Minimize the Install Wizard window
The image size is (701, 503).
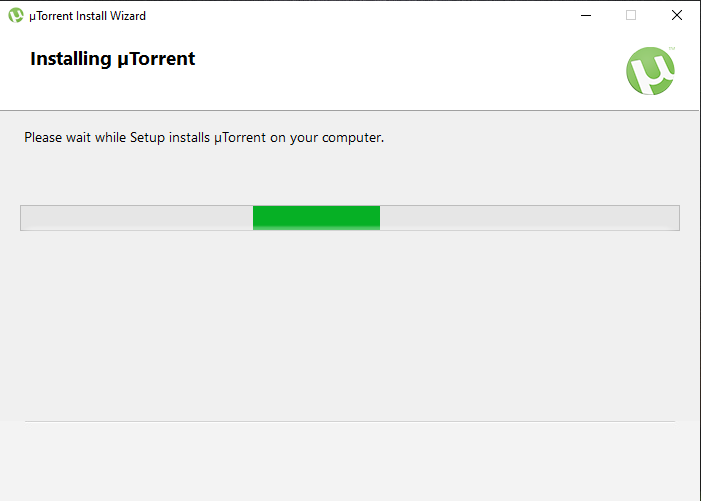pos(586,16)
